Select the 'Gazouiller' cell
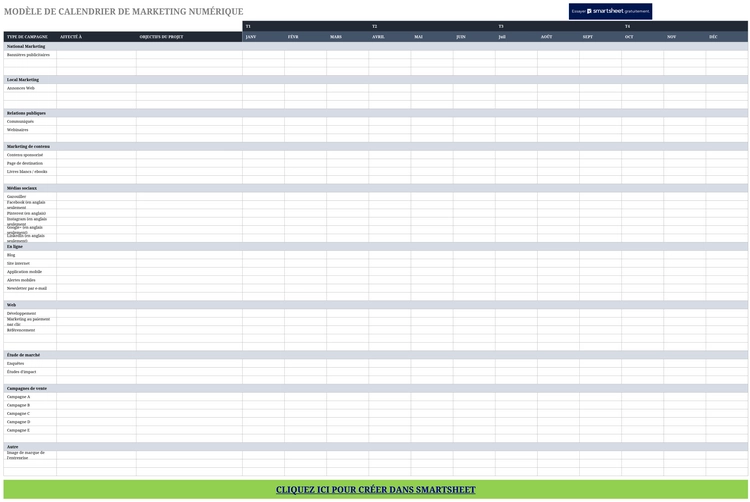Viewport: 750px width, 502px height. click(30, 196)
